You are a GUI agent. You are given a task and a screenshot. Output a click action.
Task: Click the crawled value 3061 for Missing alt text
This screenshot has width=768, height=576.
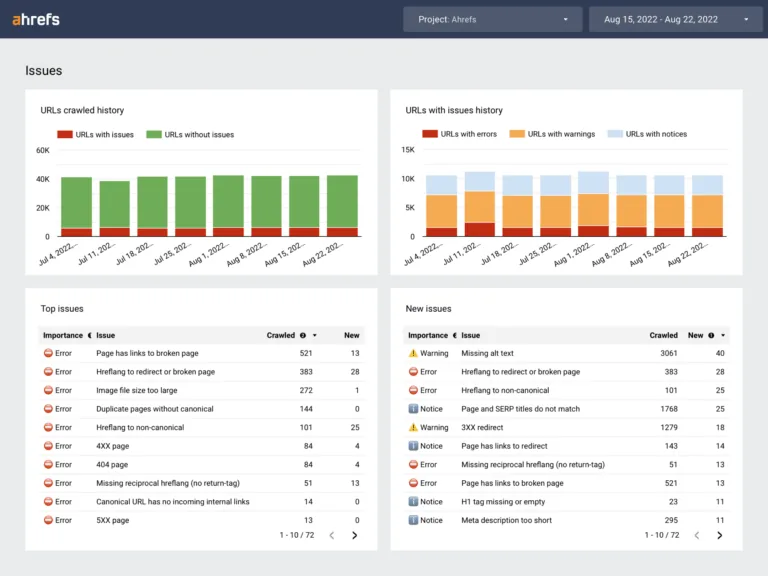tap(669, 353)
